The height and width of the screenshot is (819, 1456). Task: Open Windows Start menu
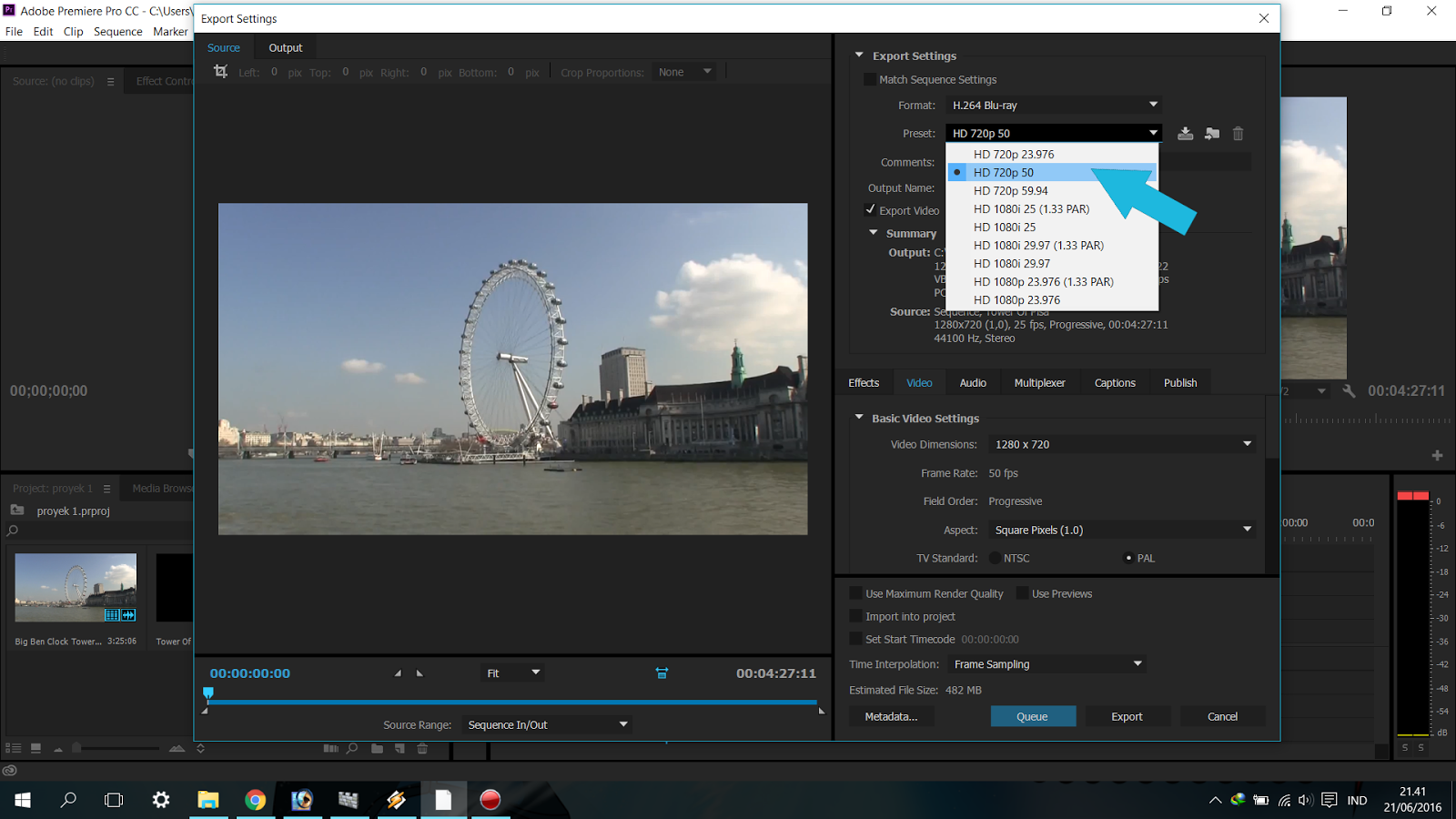pyautogui.click(x=23, y=800)
